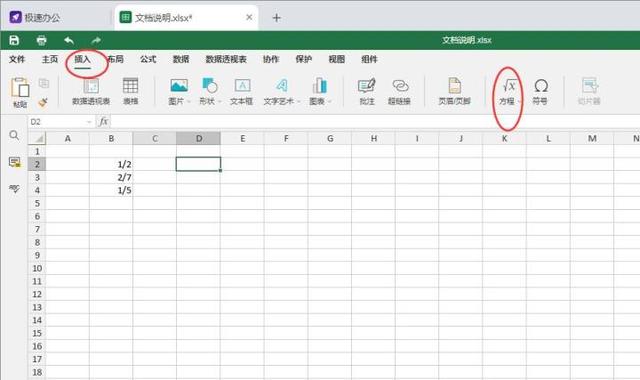Expand the 形状 dropdown arrow
Viewport: 640px width, 380px height.
pyautogui.click(x=220, y=102)
